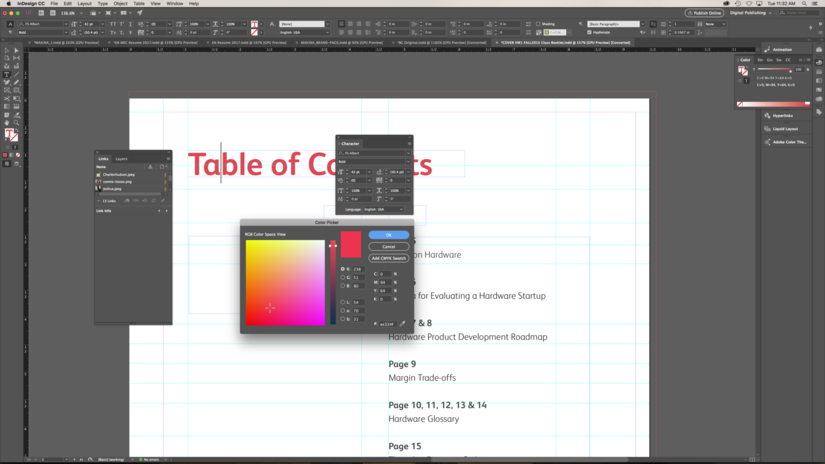Open the Animation panel icon

[767, 49]
